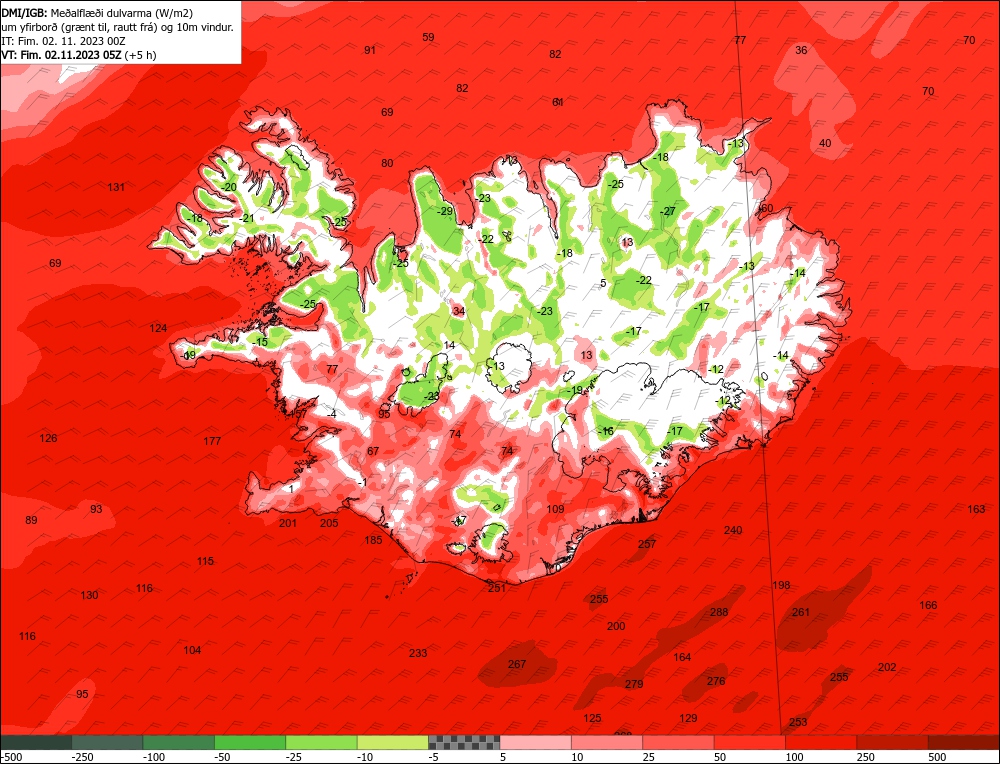Screen dimensions: 1000x764
Task: Click the legend swatch between 25 and 50
Action: (679, 742)
